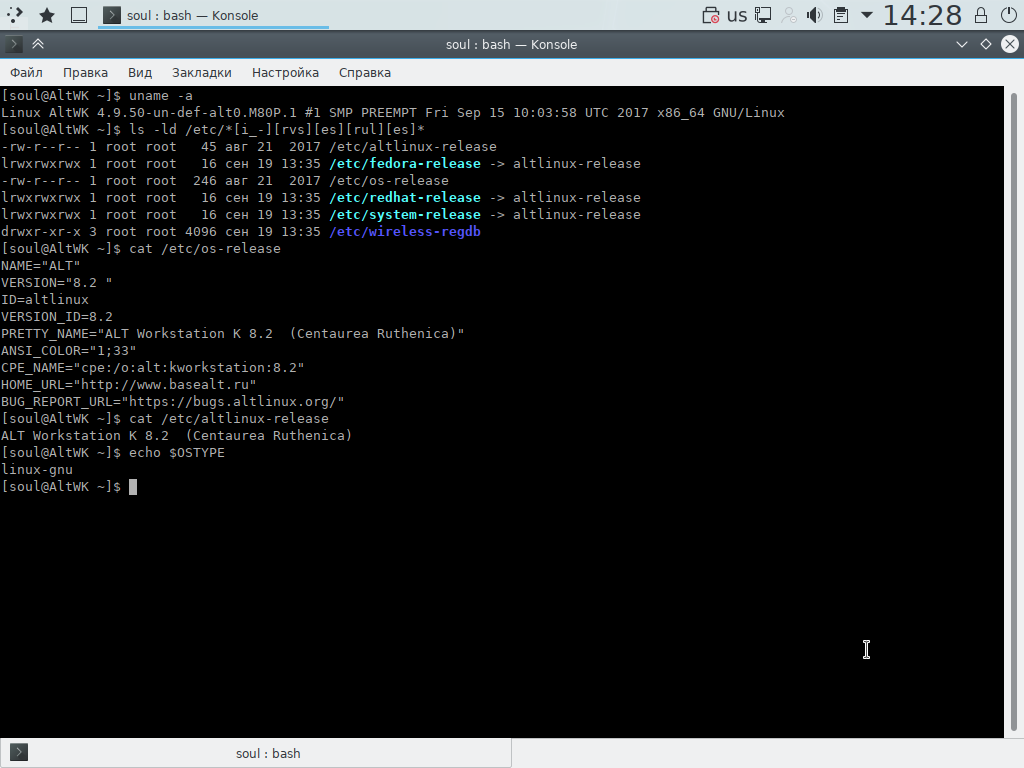Click the HOME_URL baseal​t.ru line
The width and height of the screenshot is (1024, 768).
129,385
